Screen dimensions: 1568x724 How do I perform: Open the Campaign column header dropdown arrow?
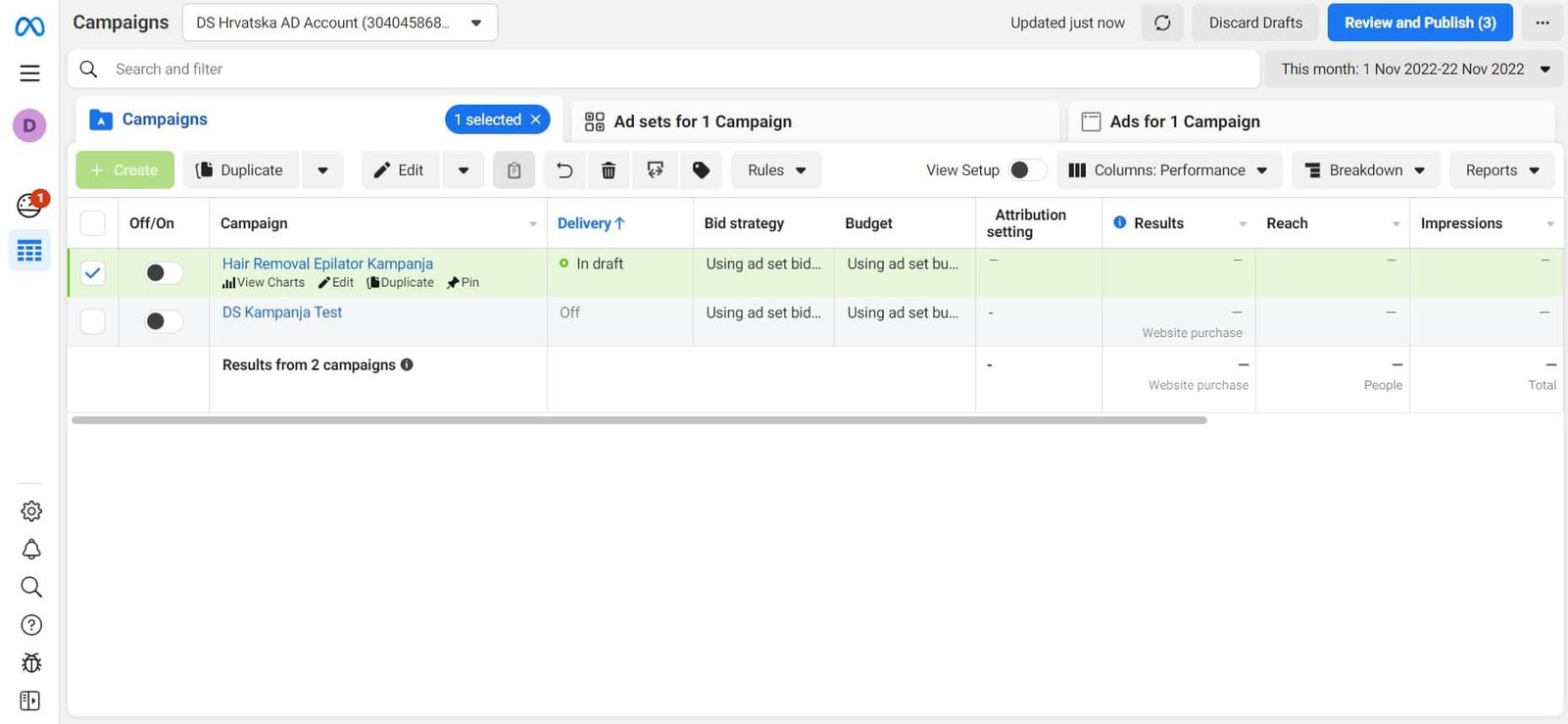click(533, 224)
